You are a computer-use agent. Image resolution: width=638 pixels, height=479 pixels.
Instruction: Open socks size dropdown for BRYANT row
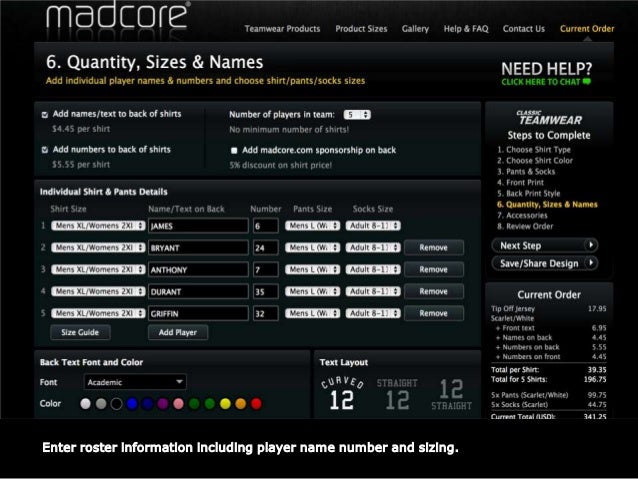click(x=373, y=247)
